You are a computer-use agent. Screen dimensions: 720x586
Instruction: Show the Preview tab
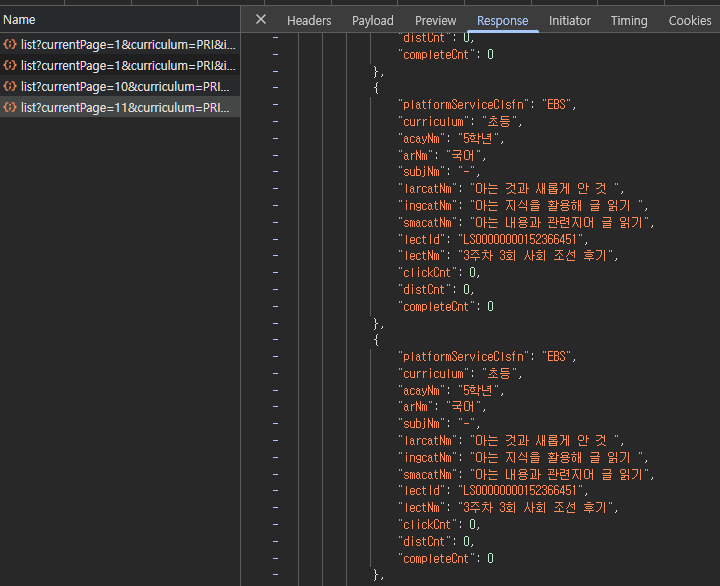click(435, 21)
